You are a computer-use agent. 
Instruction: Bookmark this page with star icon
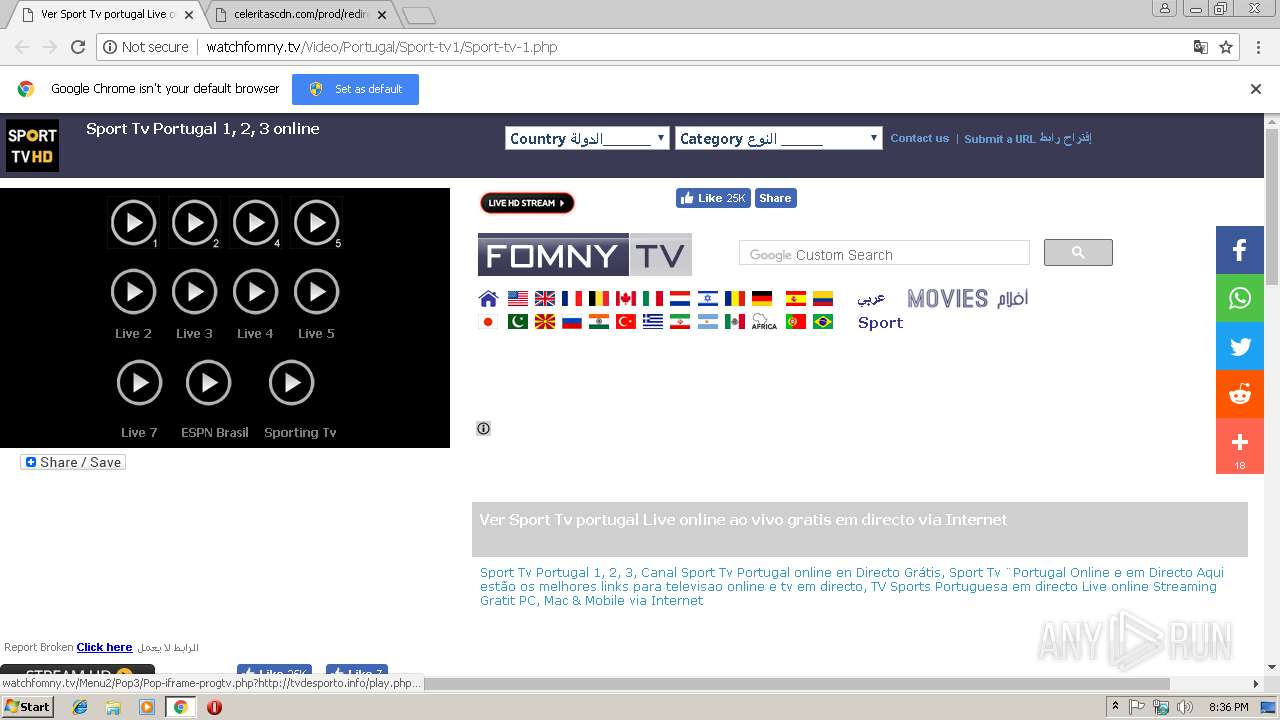click(1226, 47)
